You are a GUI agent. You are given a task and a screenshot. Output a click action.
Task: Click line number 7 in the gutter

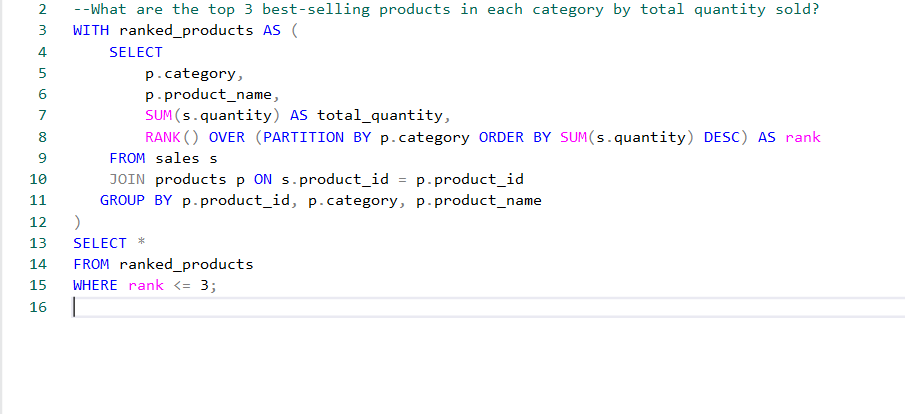pos(42,115)
